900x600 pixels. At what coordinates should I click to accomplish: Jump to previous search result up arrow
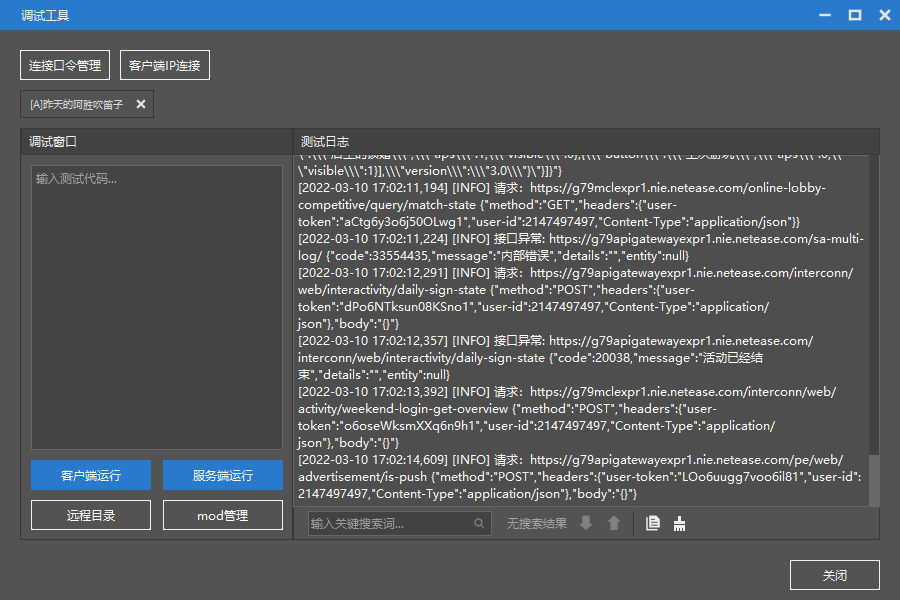tap(614, 523)
